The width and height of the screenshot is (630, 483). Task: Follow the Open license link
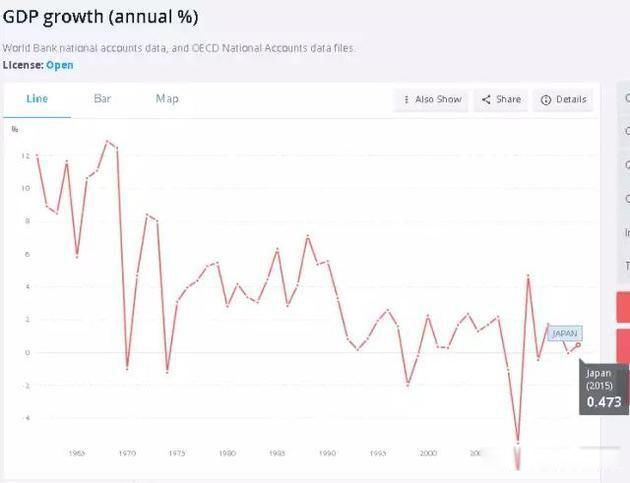[59, 65]
